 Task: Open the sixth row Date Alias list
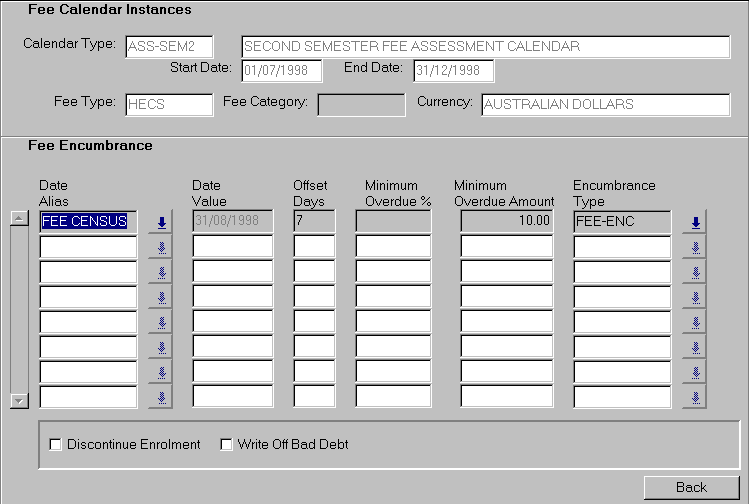coord(160,347)
